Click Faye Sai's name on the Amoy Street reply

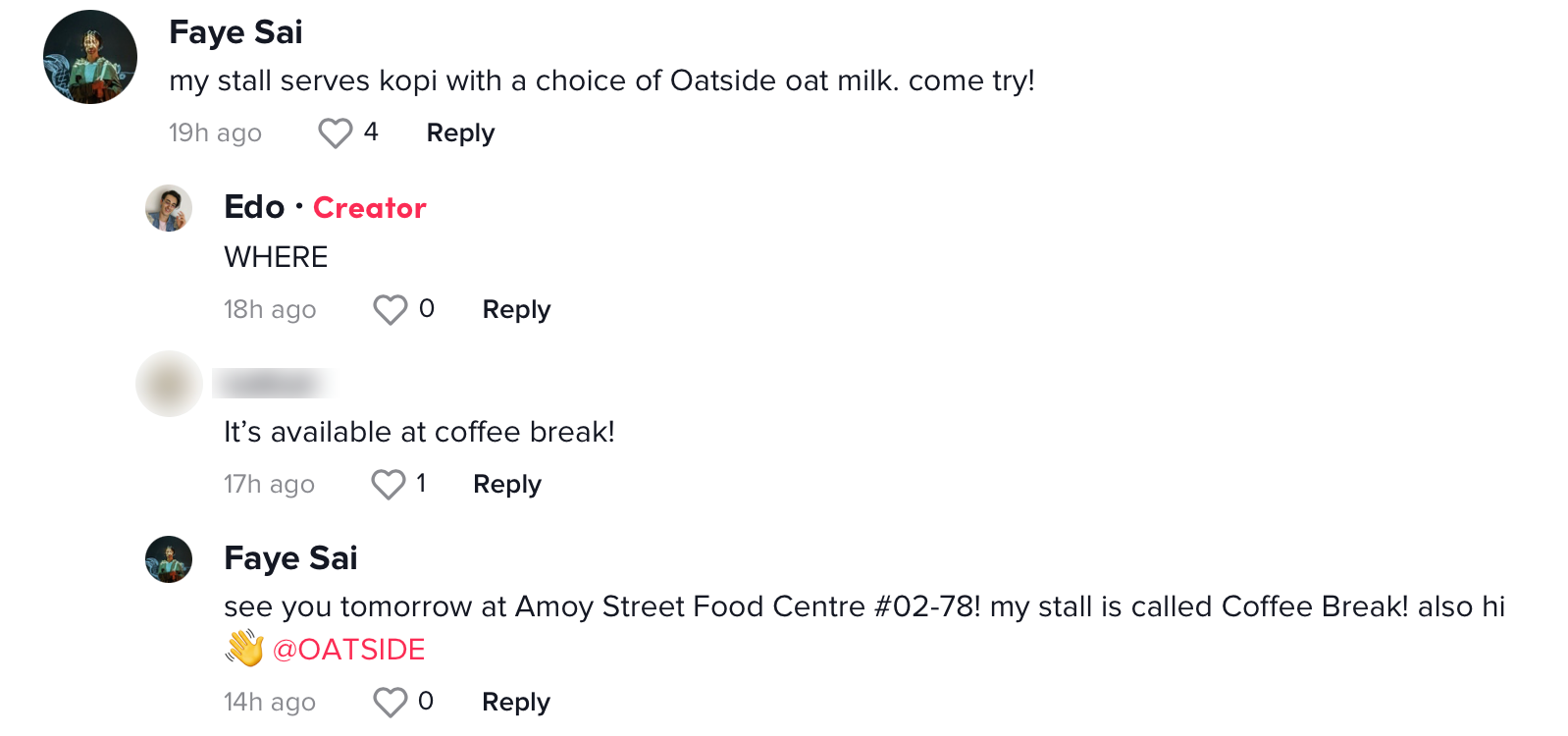290,558
